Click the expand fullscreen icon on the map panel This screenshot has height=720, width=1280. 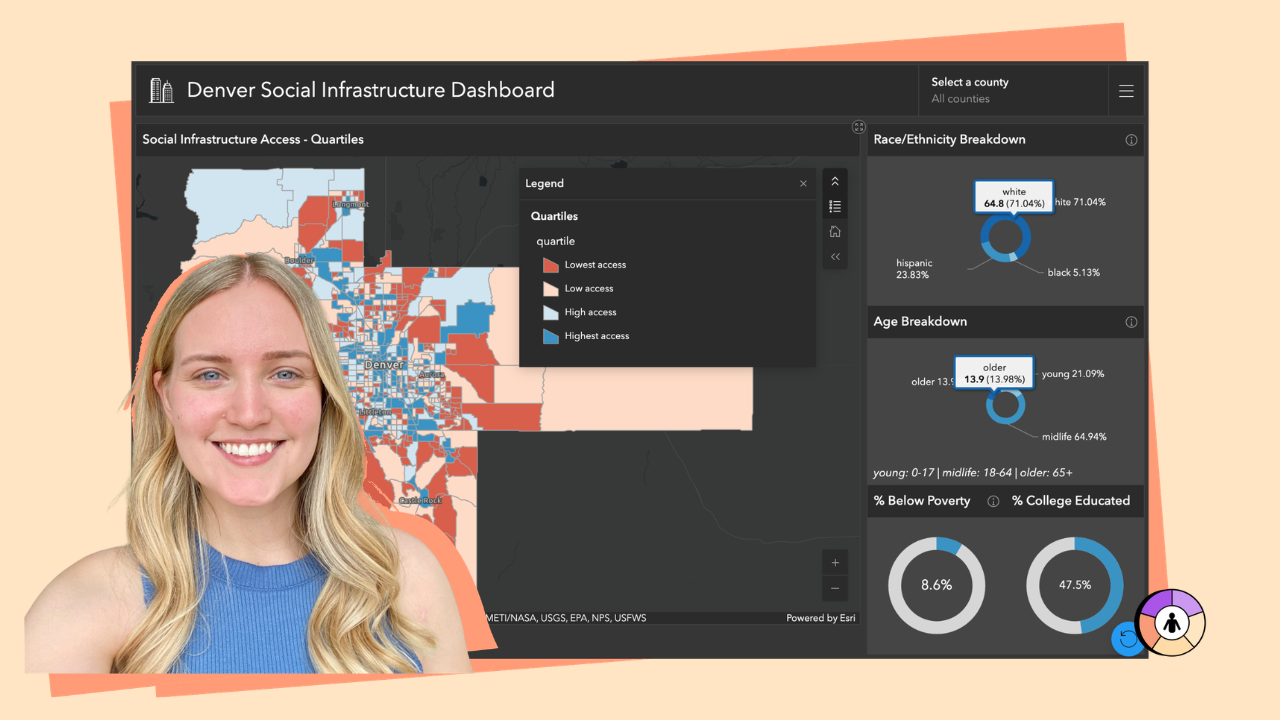[858, 126]
